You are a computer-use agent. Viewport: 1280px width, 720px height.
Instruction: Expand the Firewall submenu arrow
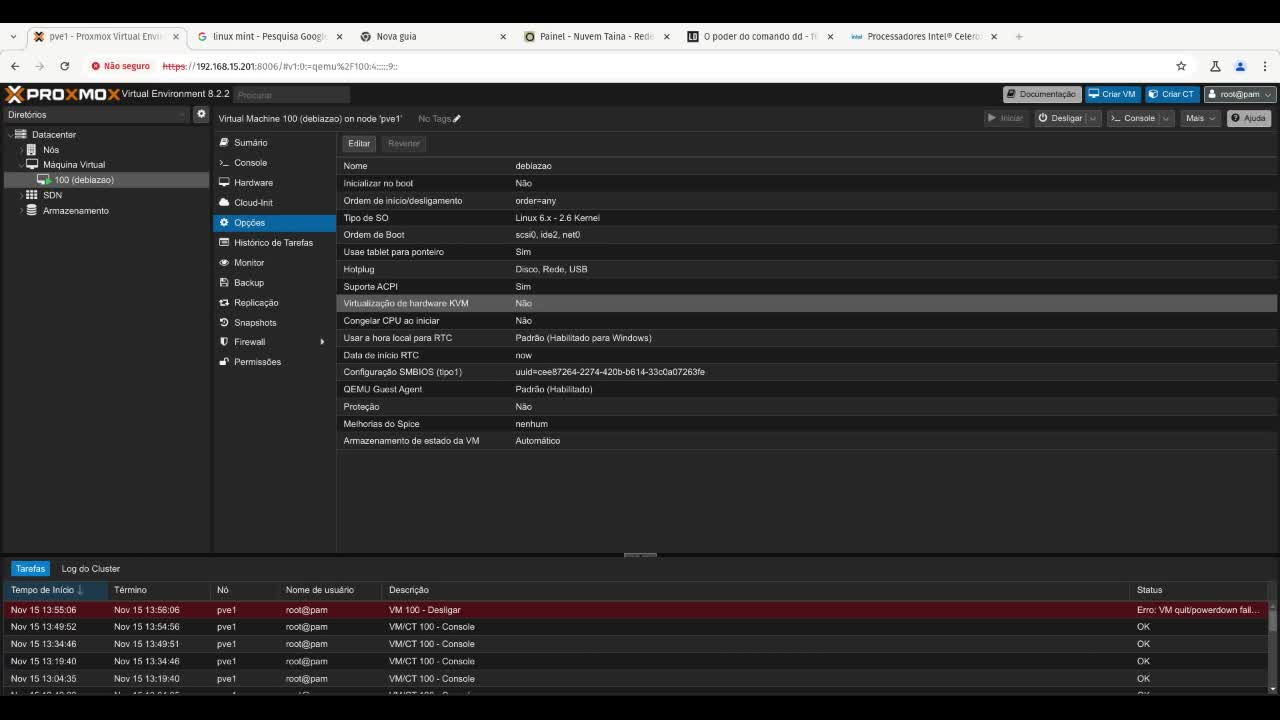click(x=322, y=342)
